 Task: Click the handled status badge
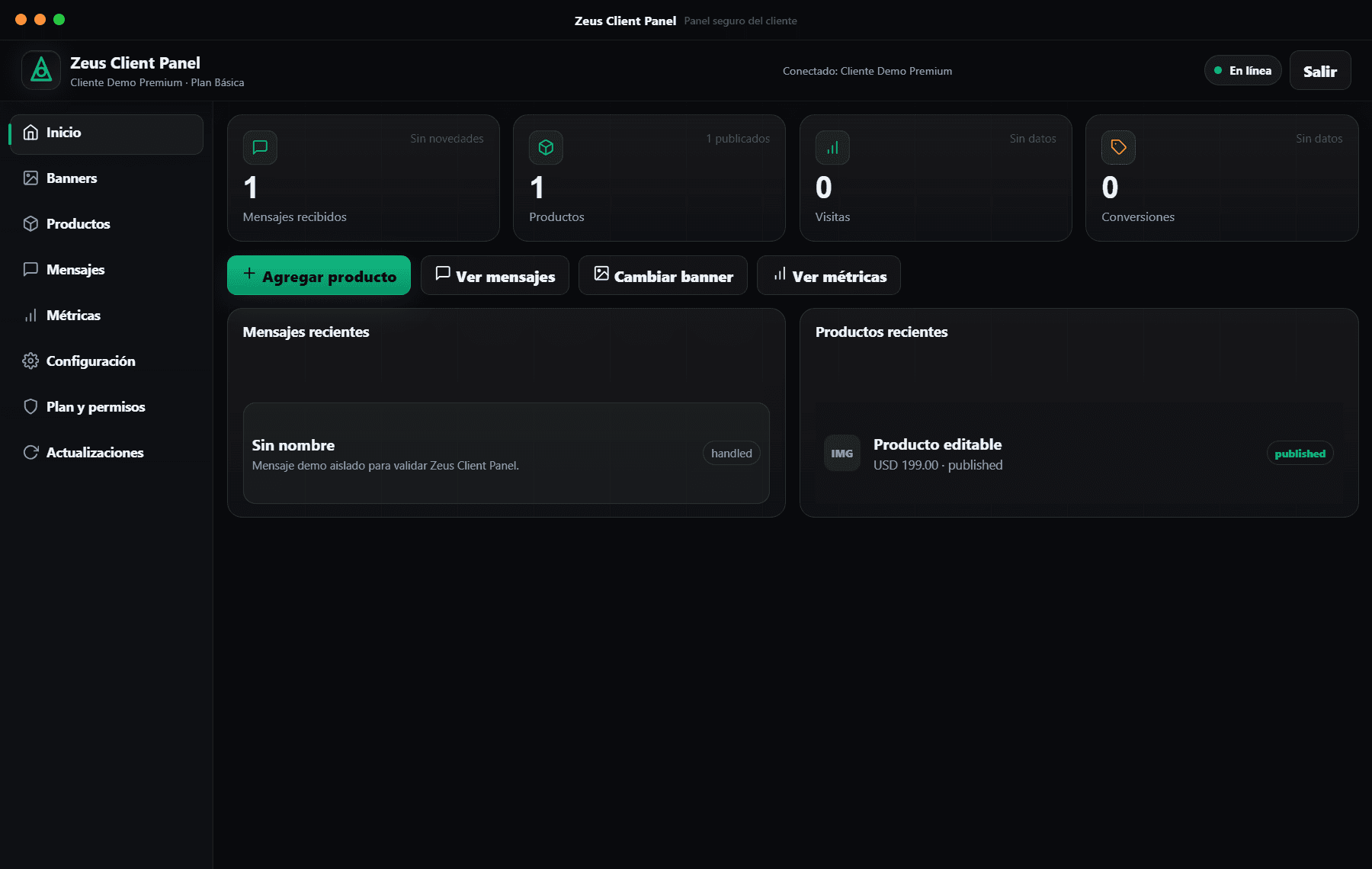tap(732, 454)
